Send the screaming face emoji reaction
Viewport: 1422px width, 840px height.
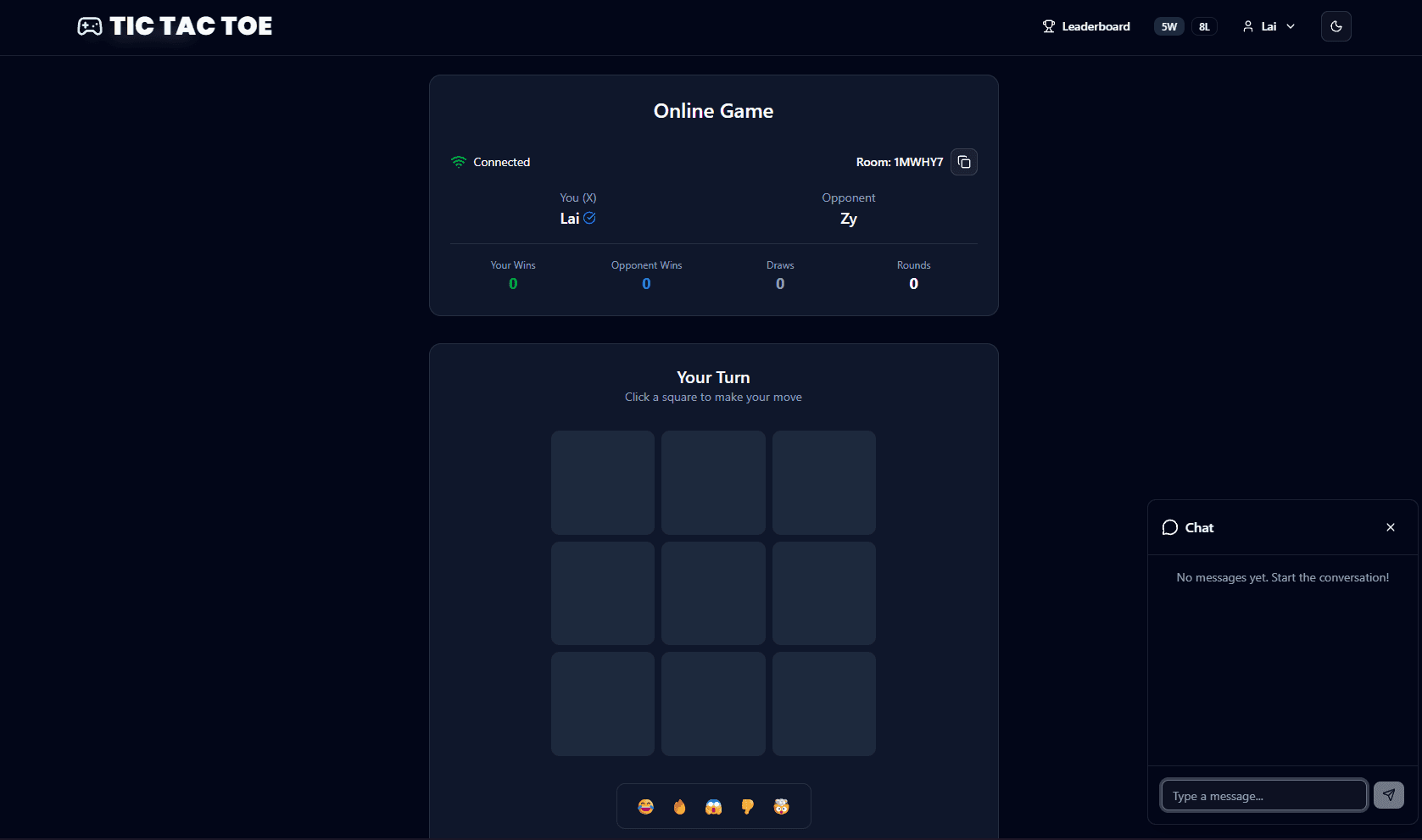714,806
